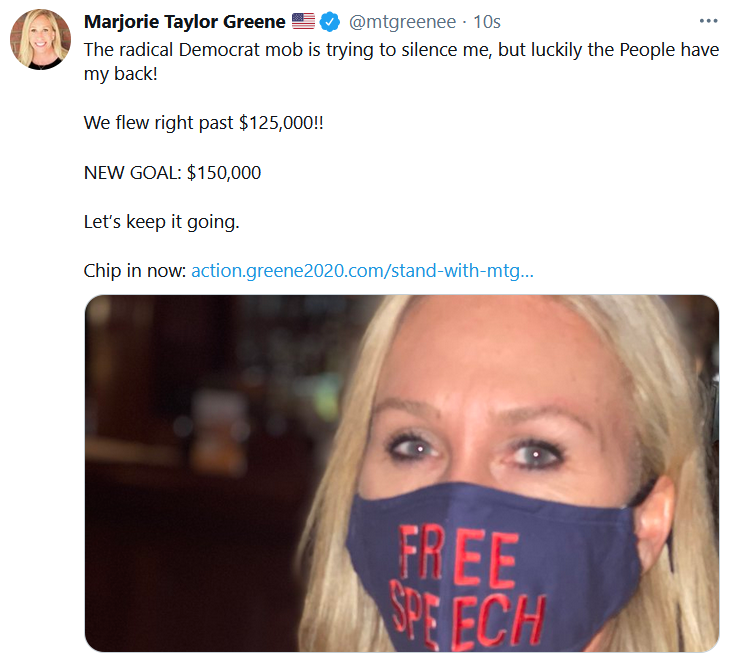Click the US flag emoji beside name

[303, 21]
